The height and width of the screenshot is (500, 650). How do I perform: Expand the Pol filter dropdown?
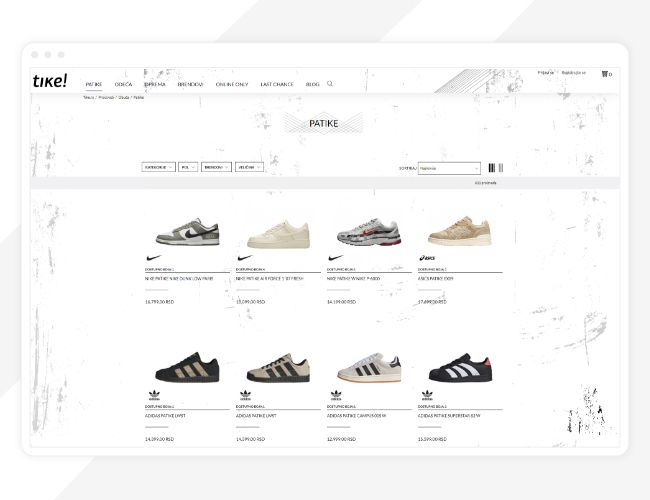click(188, 167)
